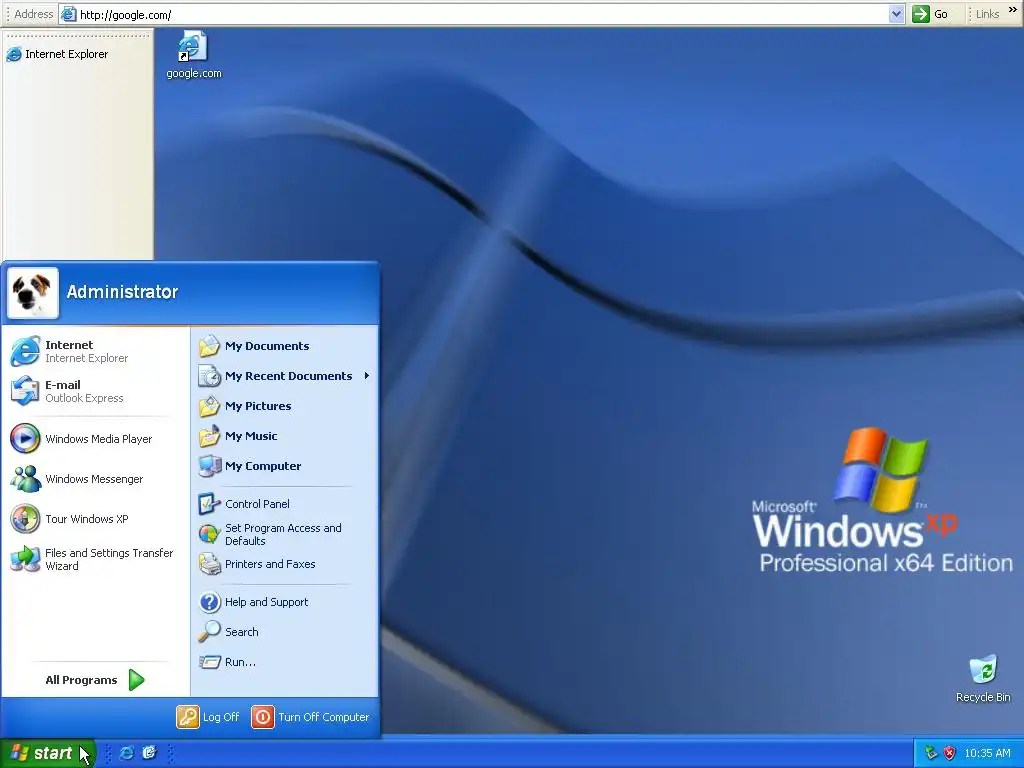Click the red security shield tray icon
Screen dimensions: 1024x768
(x=950, y=754)
